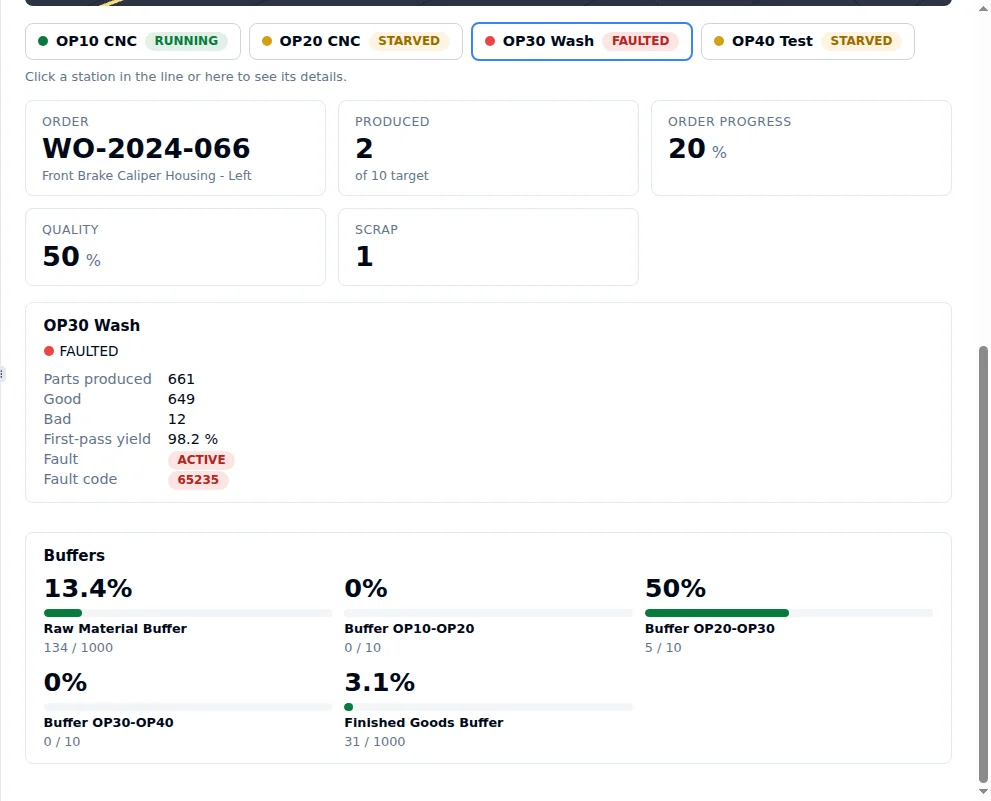The width and height of the screenshot is (991, 801).
Task: Click the ACTIVE fault badge
Action: (x=201, y=460)
